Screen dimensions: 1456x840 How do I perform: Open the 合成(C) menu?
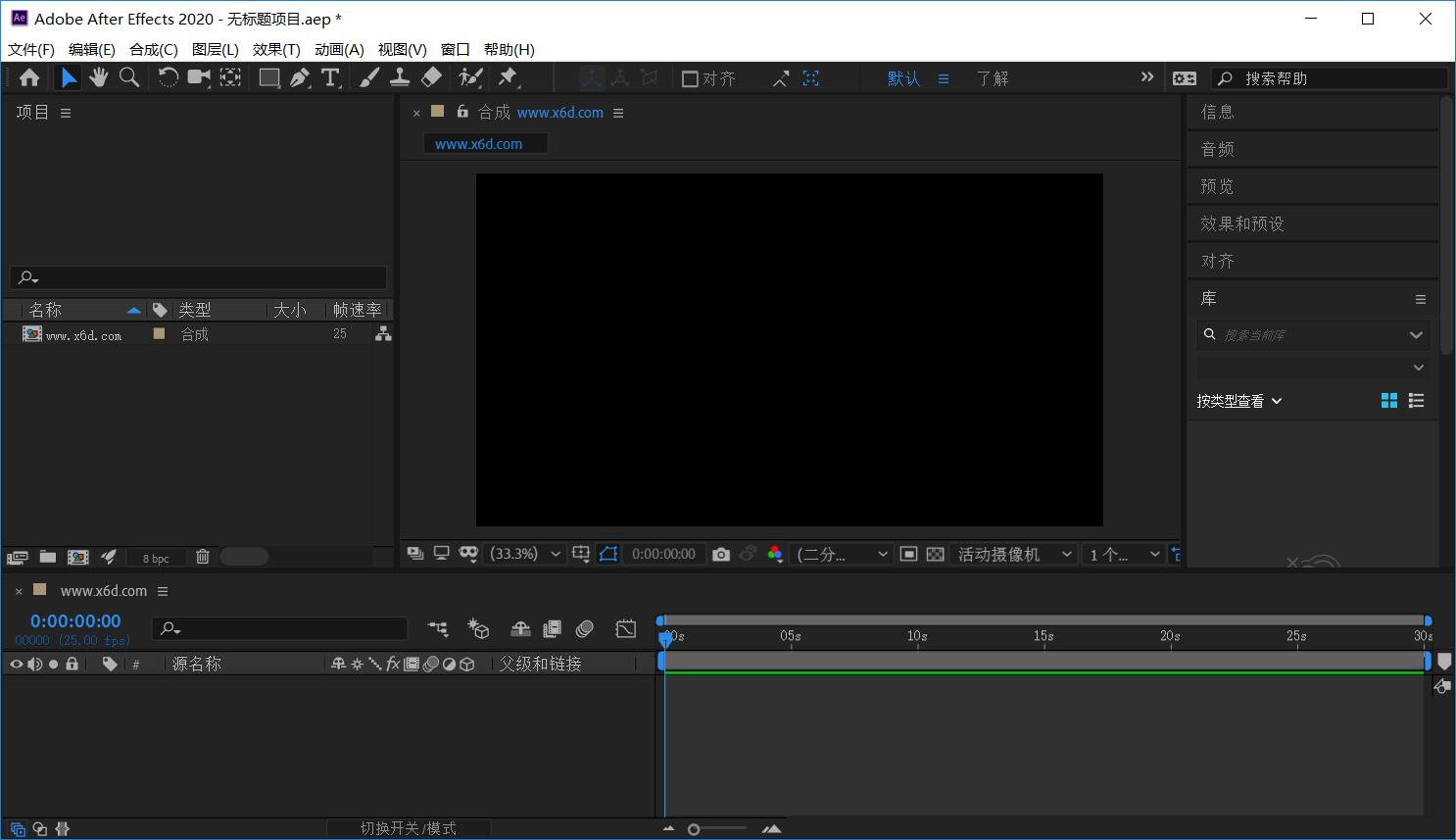click(x=154, y=49)
